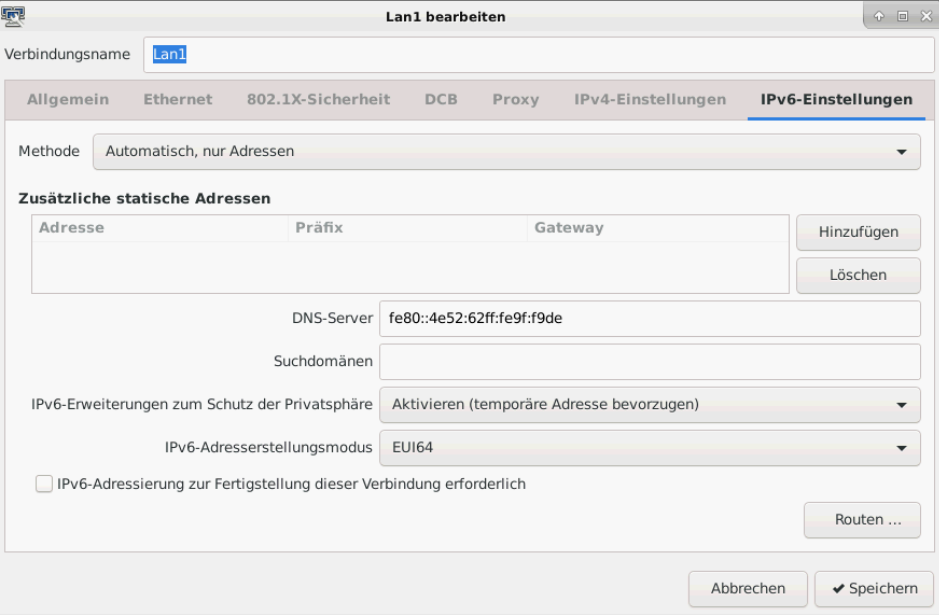Click the Löschen button

point(858,275)
